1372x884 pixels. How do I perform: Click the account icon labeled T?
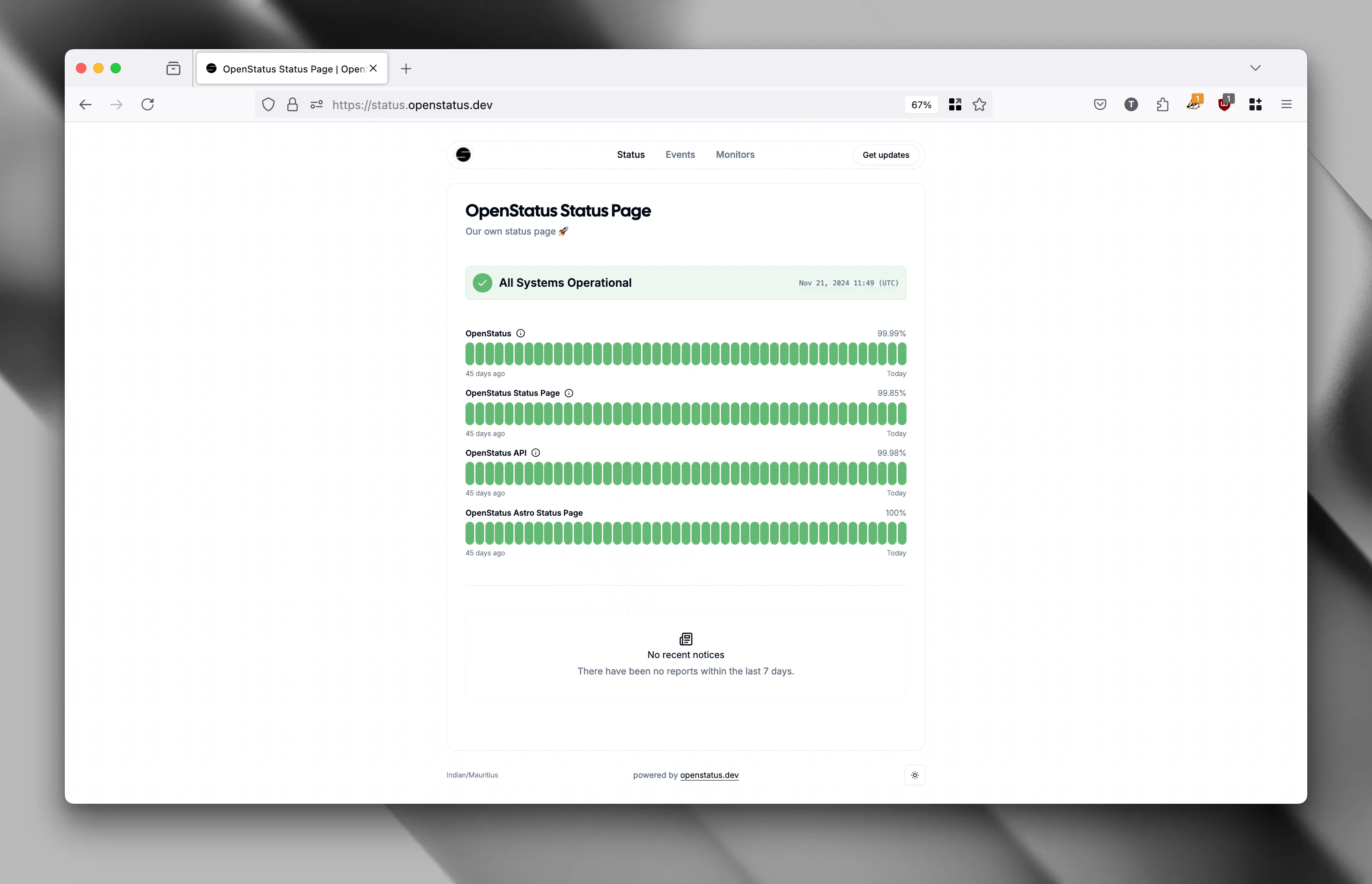coord(1130,104)
